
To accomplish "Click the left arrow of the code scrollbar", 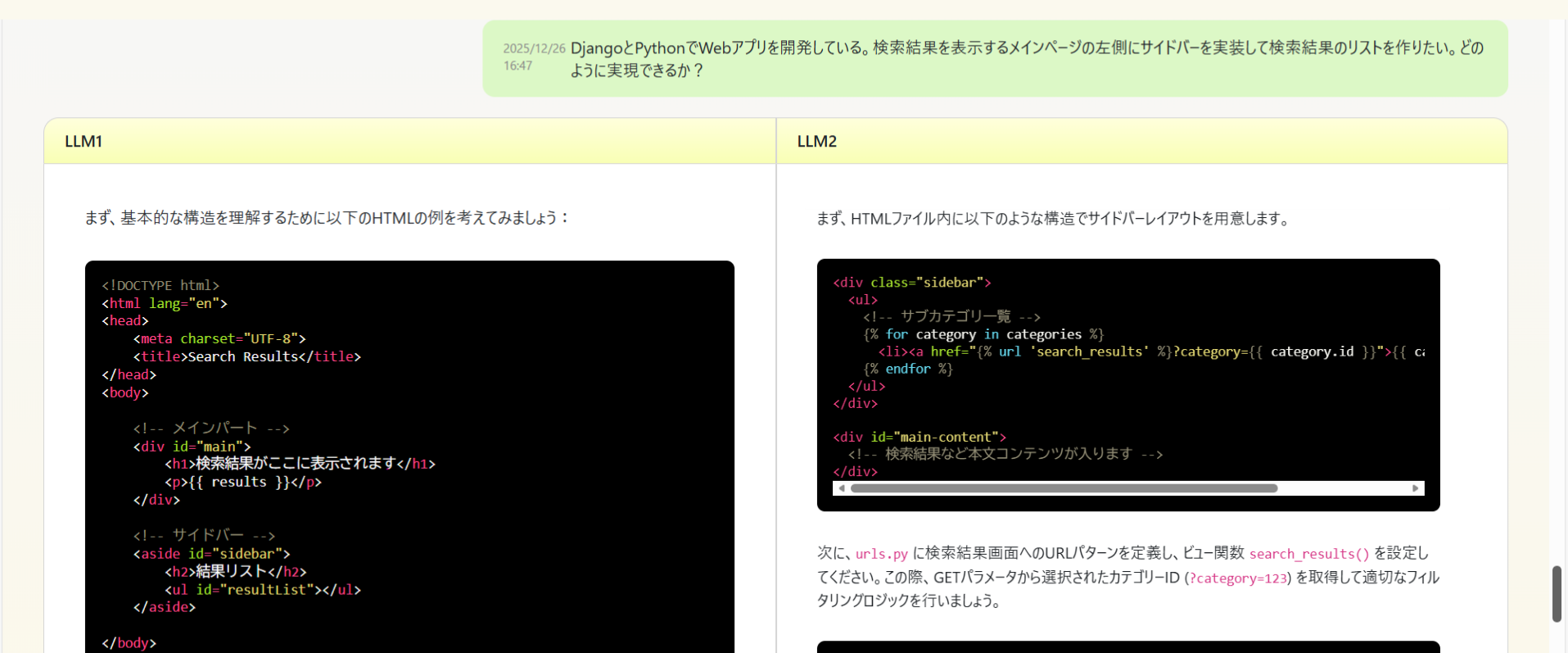I will (x=841, y=488).
